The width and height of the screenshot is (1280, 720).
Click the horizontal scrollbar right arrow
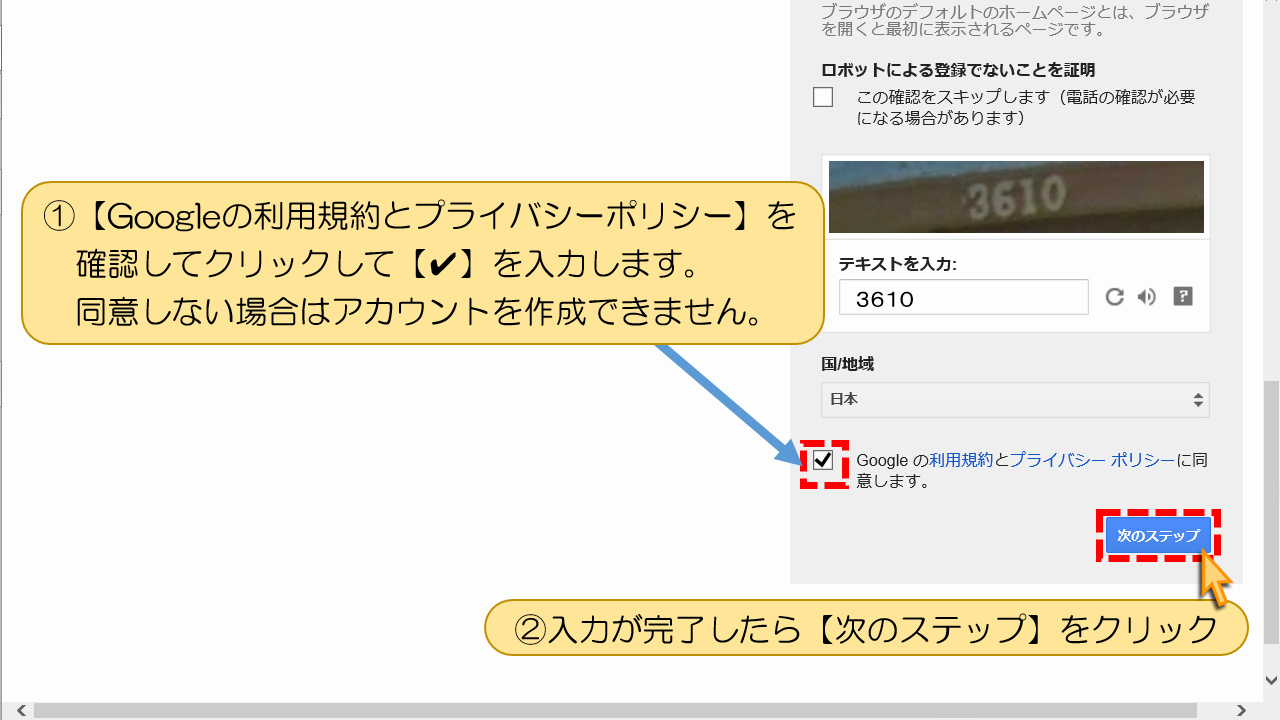pos(1242,711)
